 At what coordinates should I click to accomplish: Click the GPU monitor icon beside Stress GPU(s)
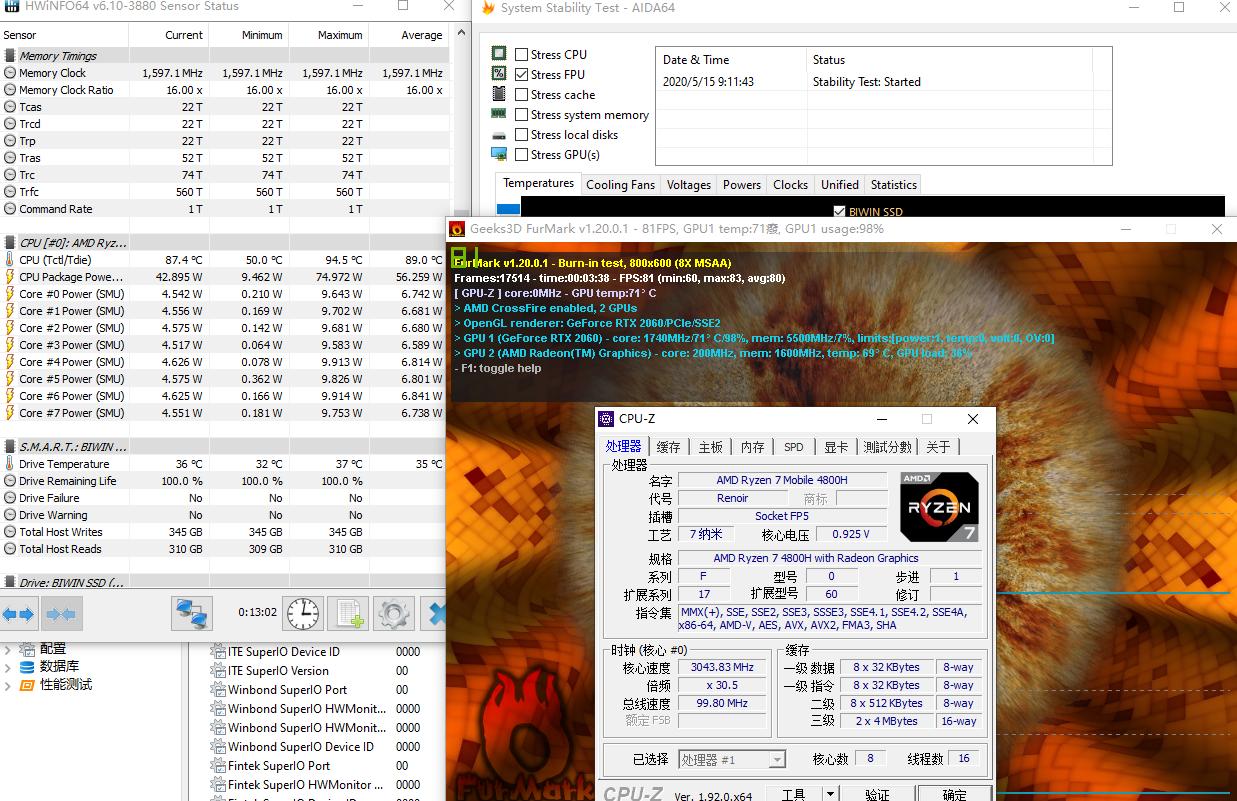tap(497, 154)
